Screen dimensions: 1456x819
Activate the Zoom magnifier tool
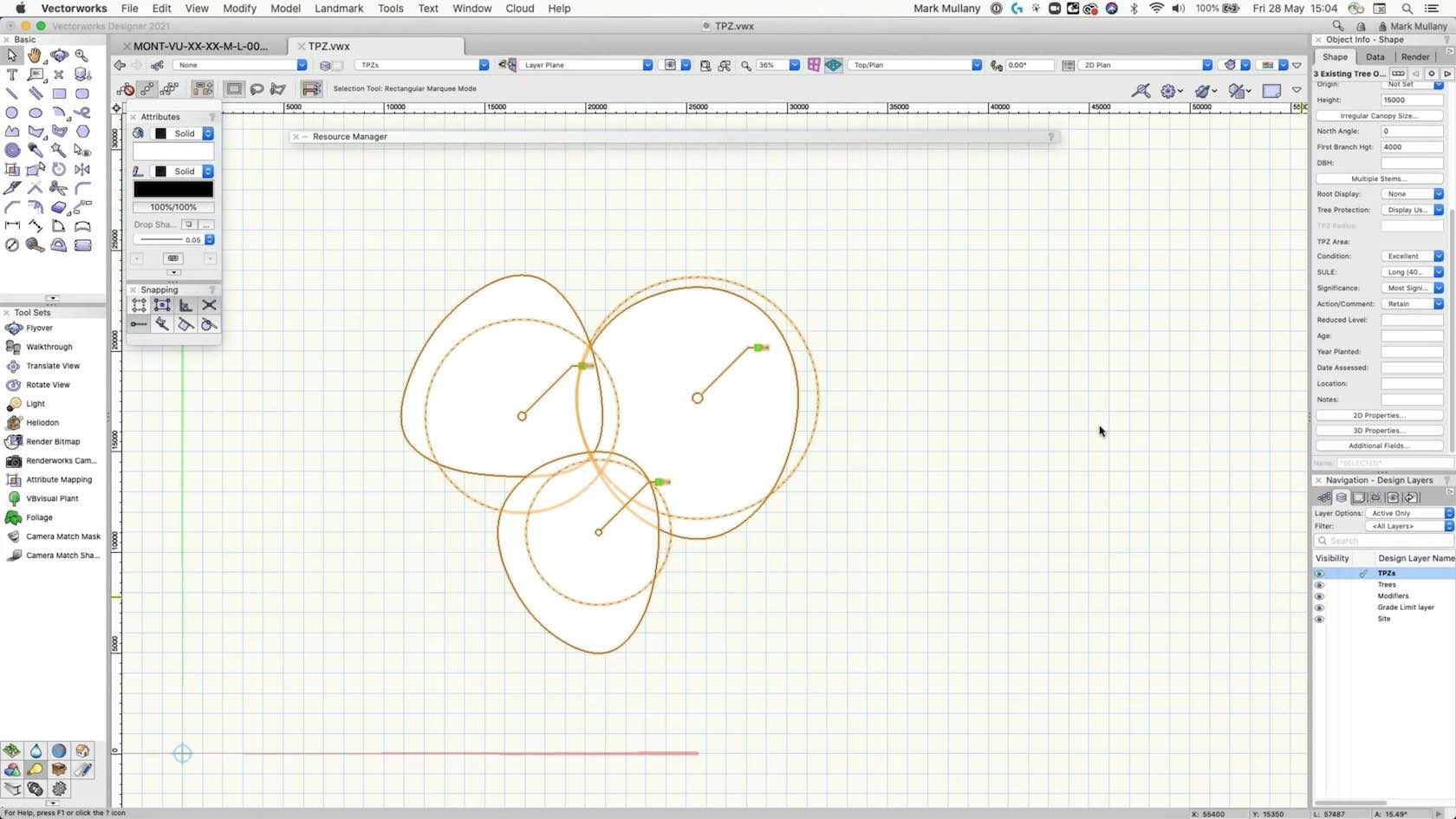[x=81, y=55]
